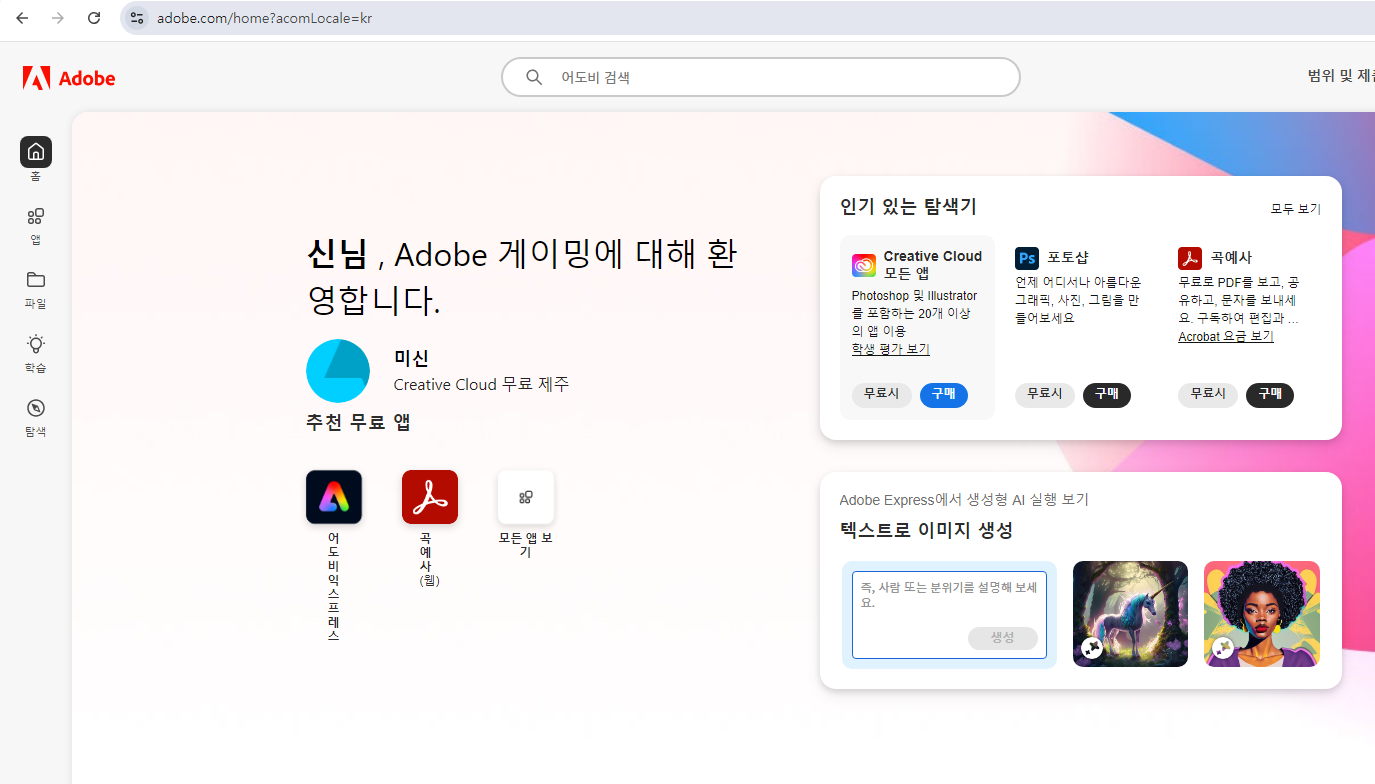Open 범위 및 제 header menu
The width and height of the screenshot is (1375, 784).
1341,77
